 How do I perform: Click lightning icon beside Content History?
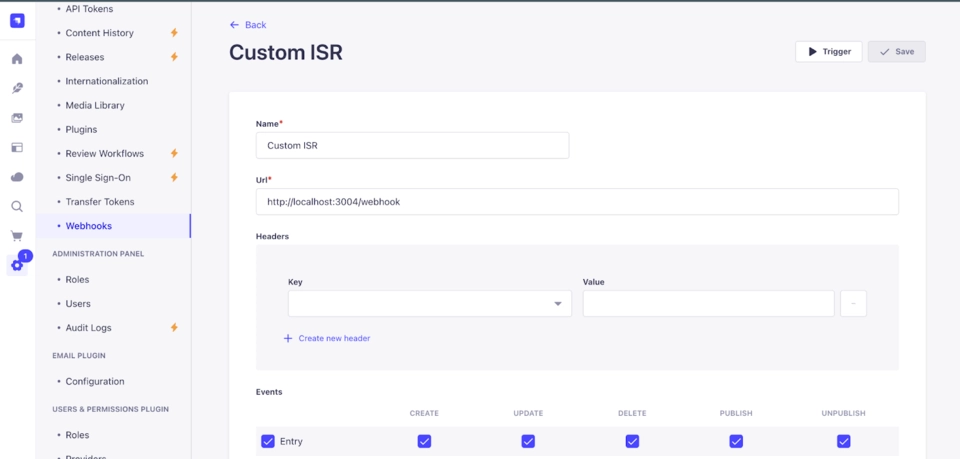pyautogui.click(x=174, y=33)
